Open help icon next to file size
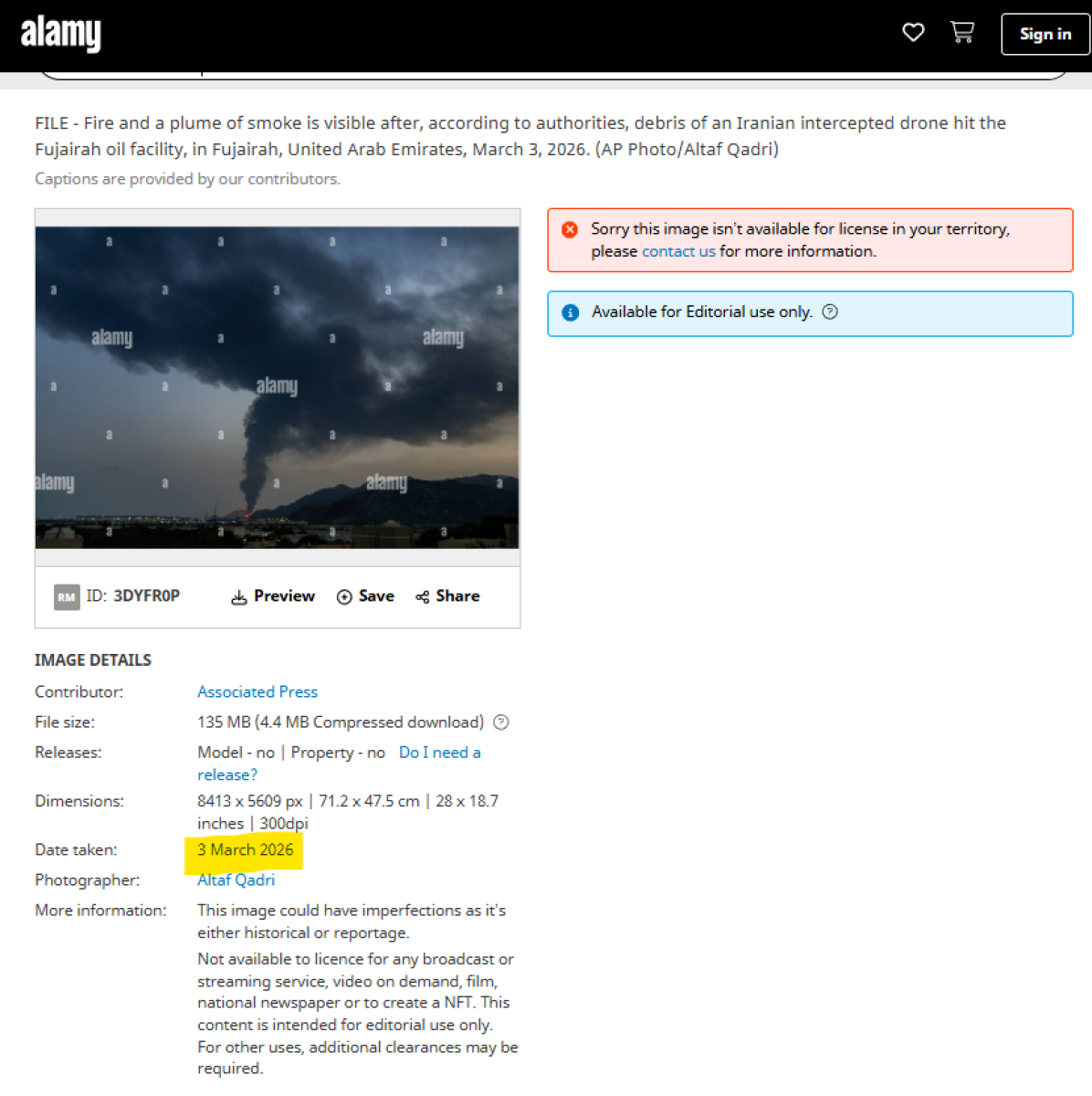 501,722
